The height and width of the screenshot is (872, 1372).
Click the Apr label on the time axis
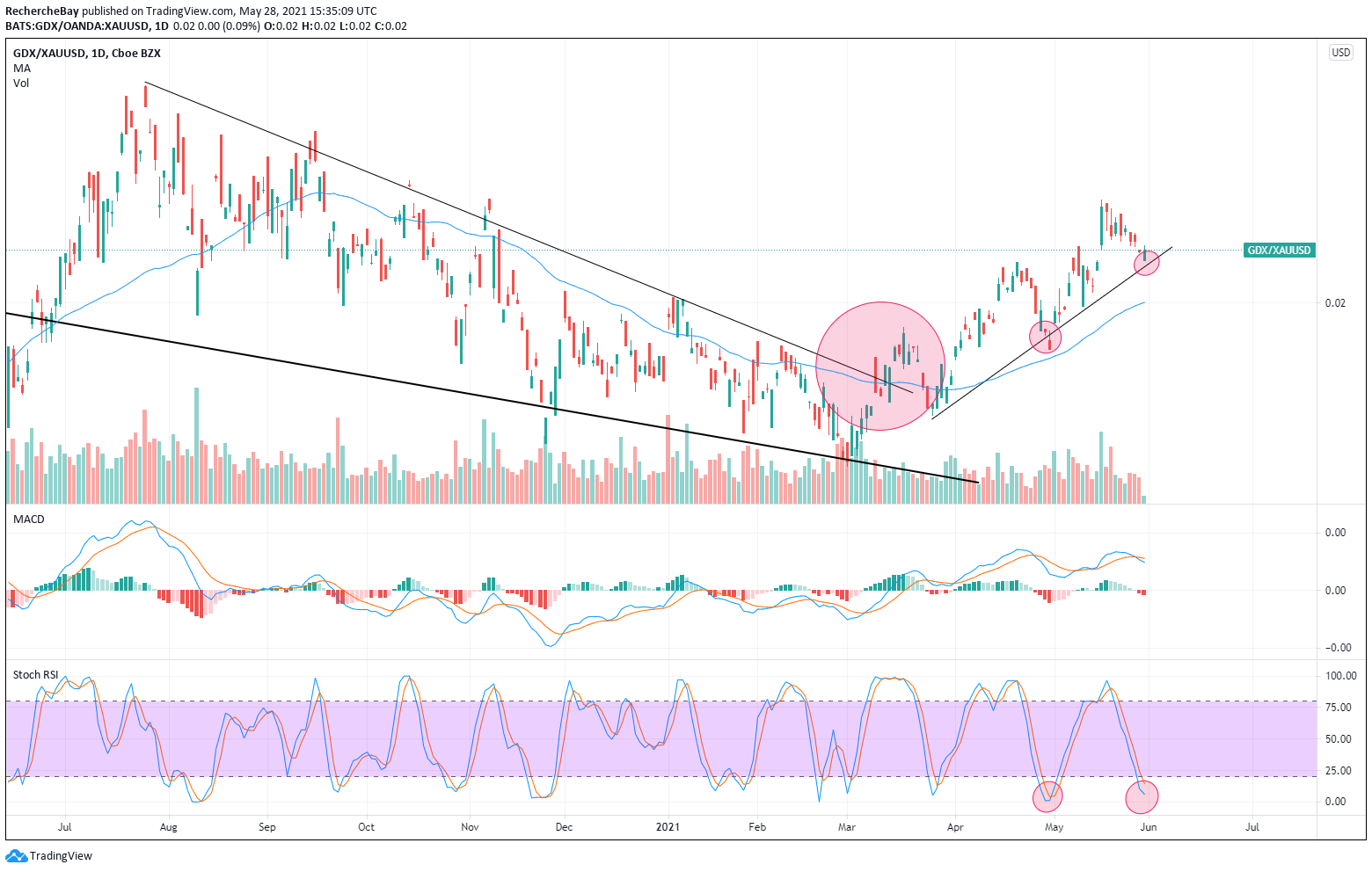(955, 827)
